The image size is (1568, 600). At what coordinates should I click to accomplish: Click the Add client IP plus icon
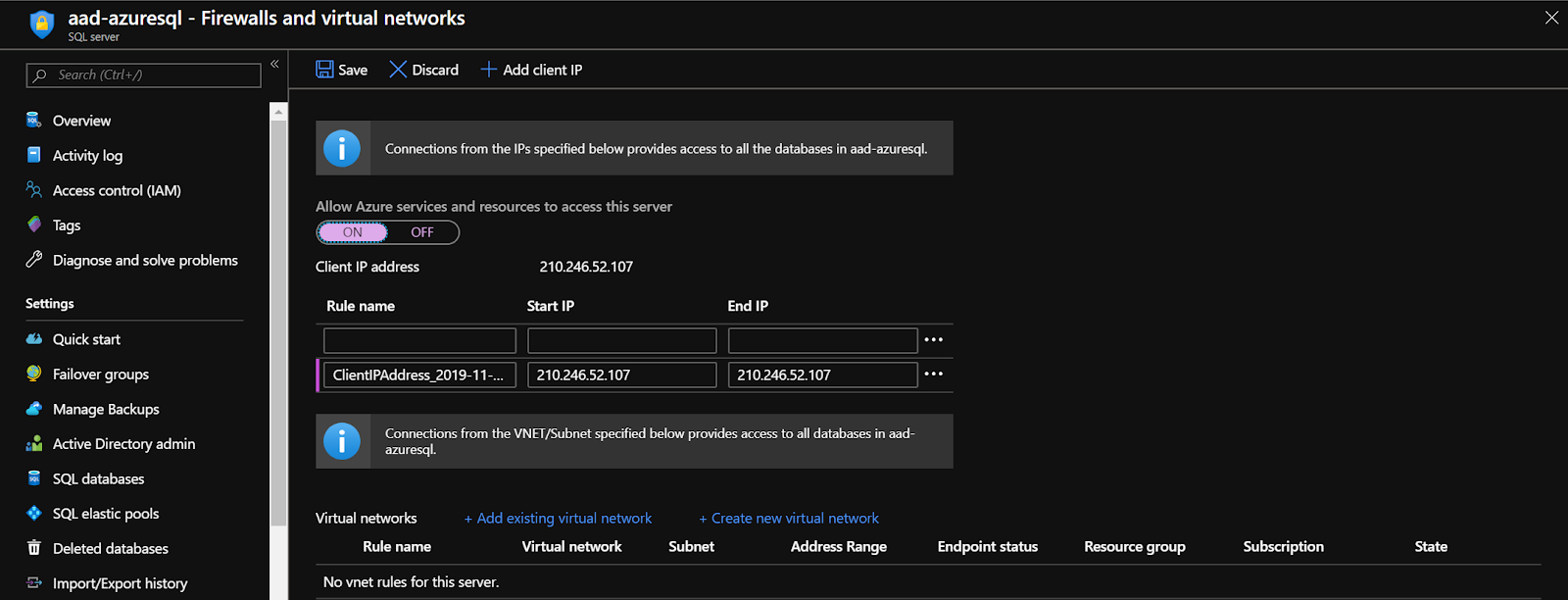pos(488,70)
